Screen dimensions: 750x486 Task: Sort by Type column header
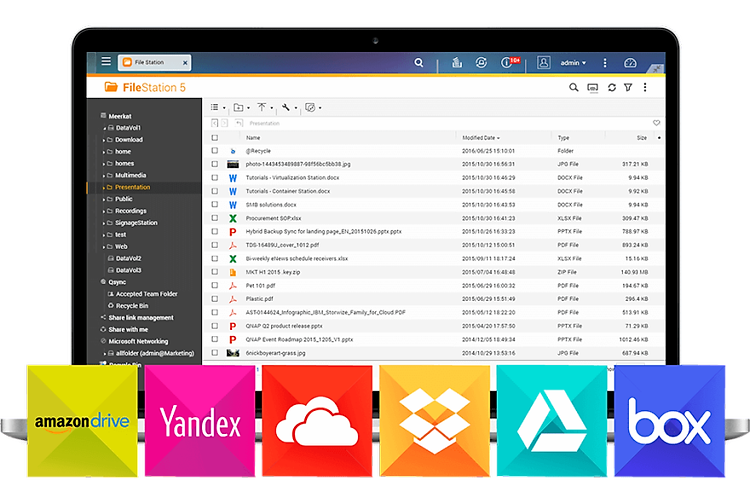point(563,138)
